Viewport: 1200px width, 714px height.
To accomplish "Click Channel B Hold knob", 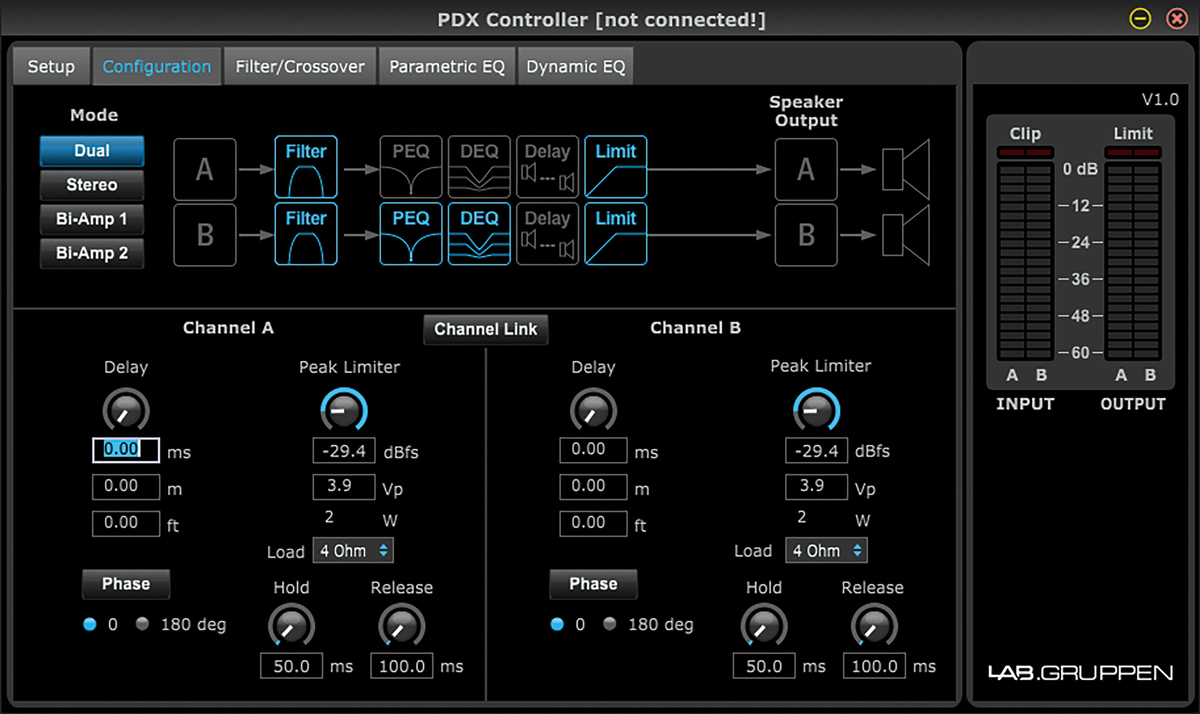I will pyautogui.click(x=764, y=627).
